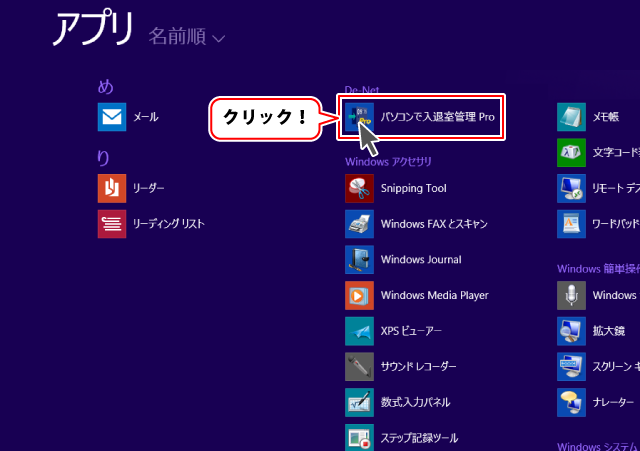The width and height of the screenshot is (640, 451).
Task: Open the XPS ビューアー icon
Action: click(x=359, y=331)
